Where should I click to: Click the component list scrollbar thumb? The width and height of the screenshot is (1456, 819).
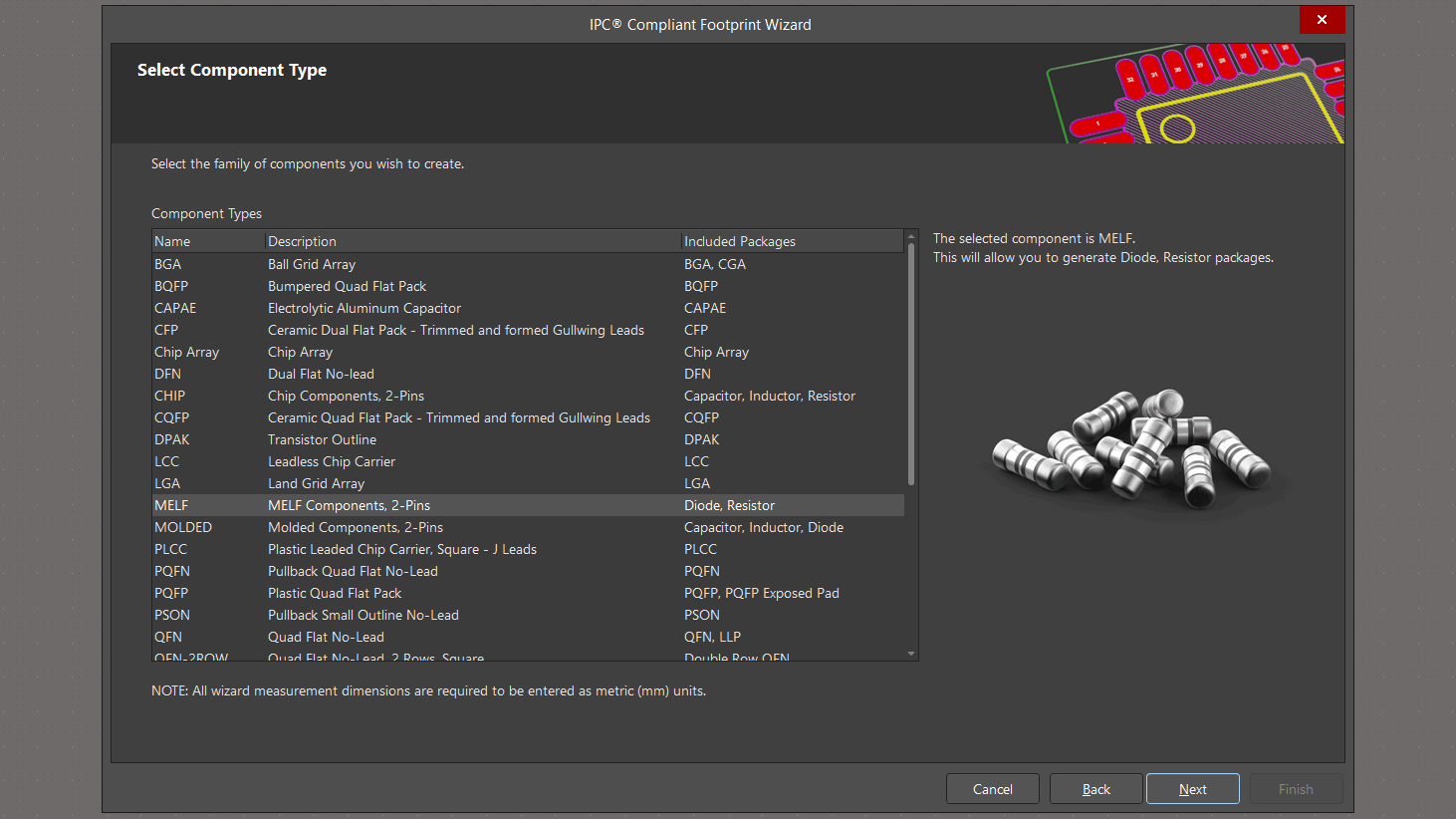click(911, 364)
